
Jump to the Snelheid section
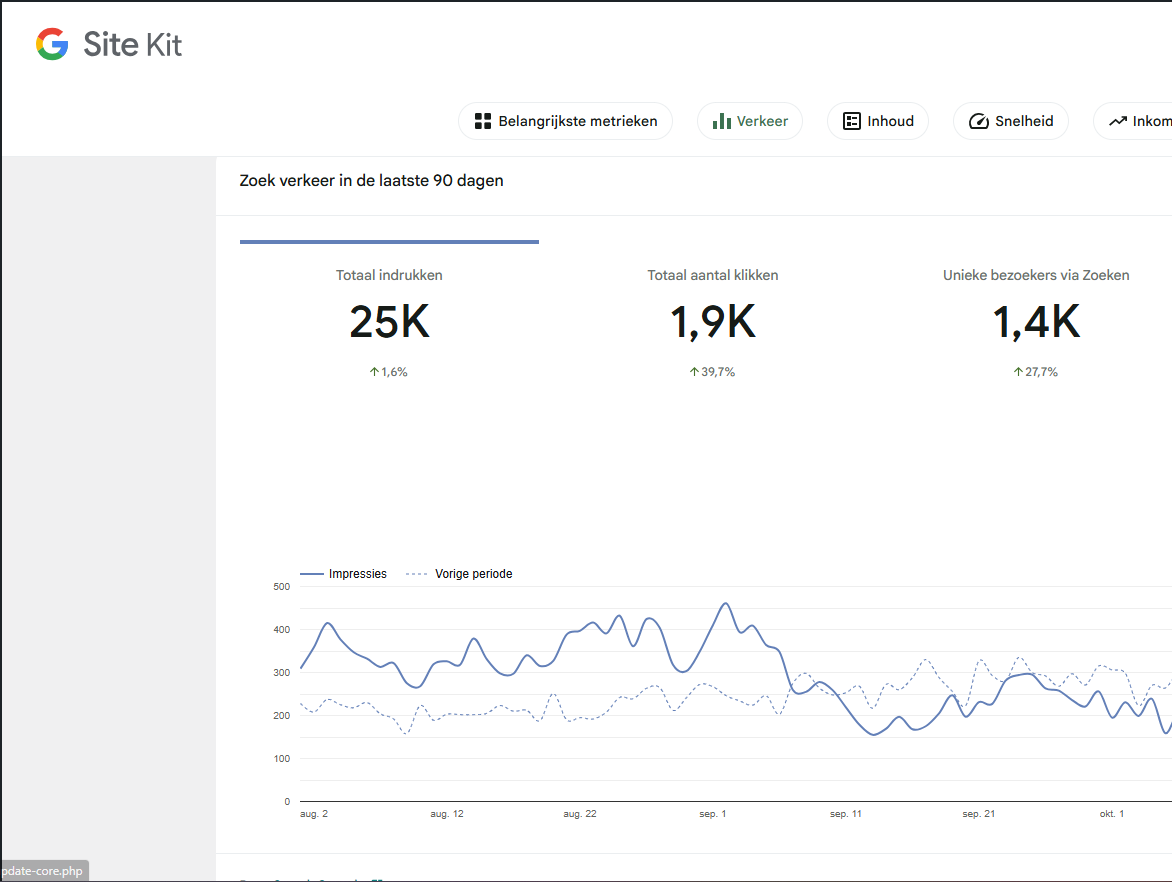pyautogui.click(x=1010, y=121)
